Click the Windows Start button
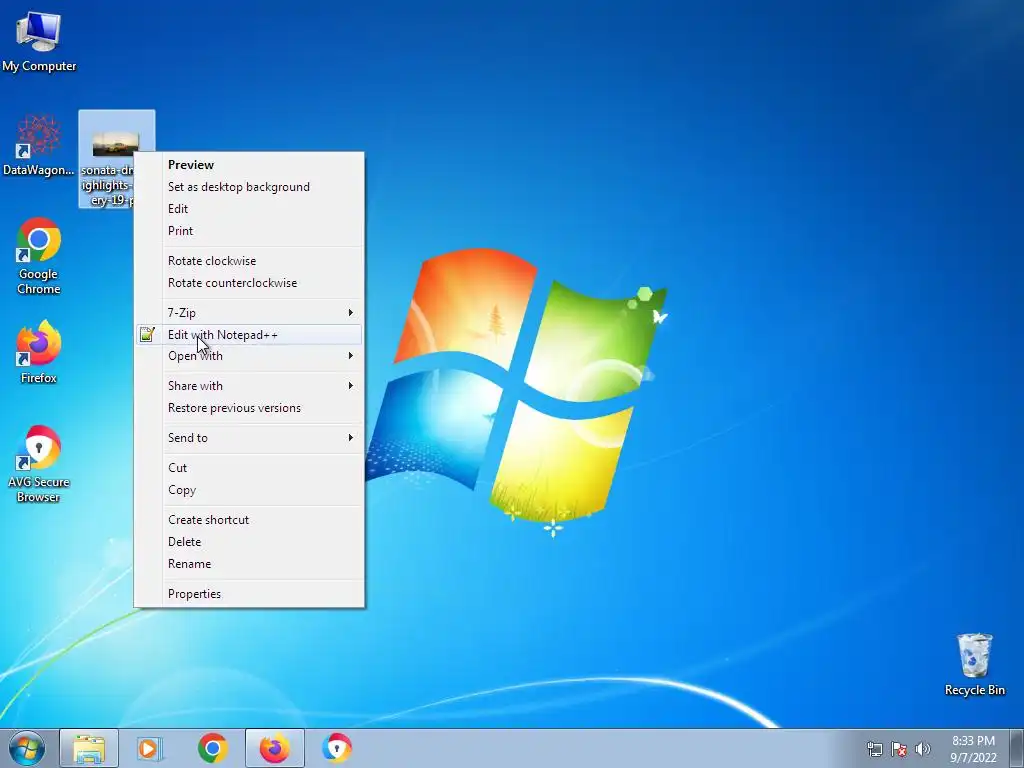Image resolution: width=1024 pixels, height=768 pixels. [27, 748]
